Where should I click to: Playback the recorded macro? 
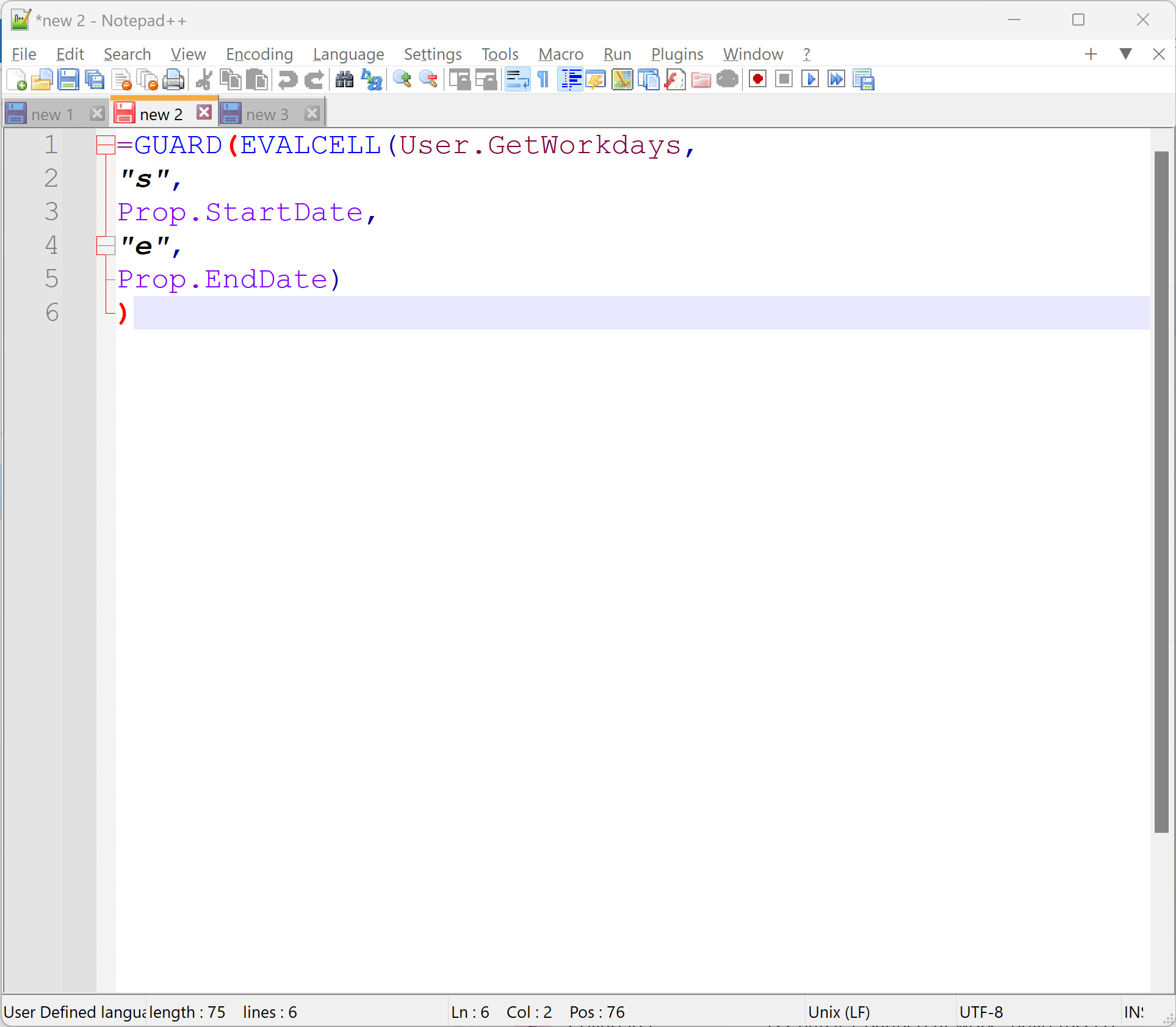click(x=810, y=79)
